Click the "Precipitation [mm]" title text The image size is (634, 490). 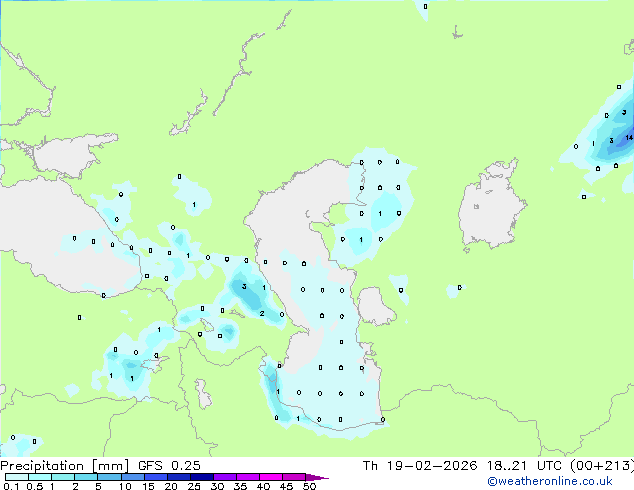[x=65, y=466]
